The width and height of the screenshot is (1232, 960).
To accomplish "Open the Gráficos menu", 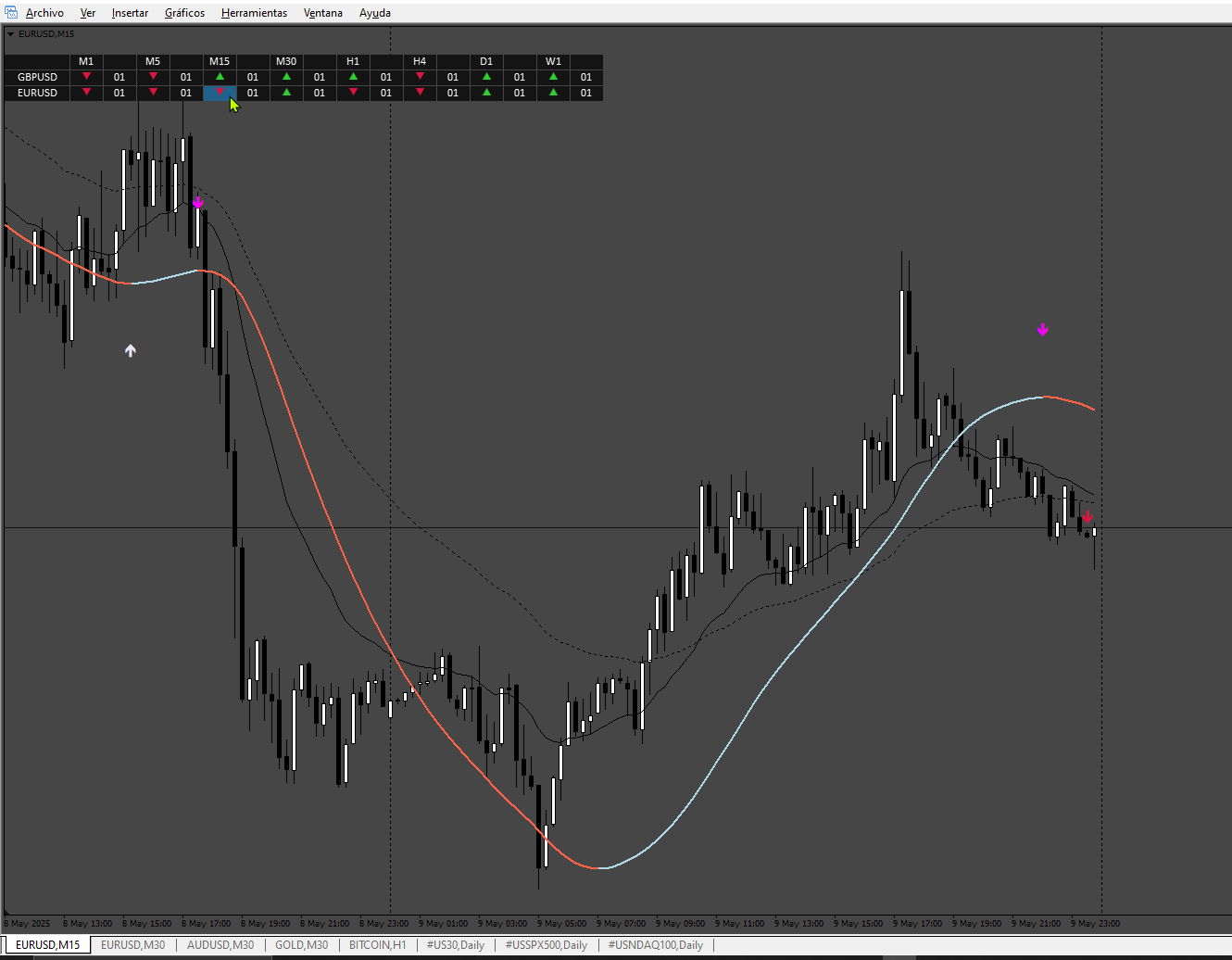I will [184, 13].
